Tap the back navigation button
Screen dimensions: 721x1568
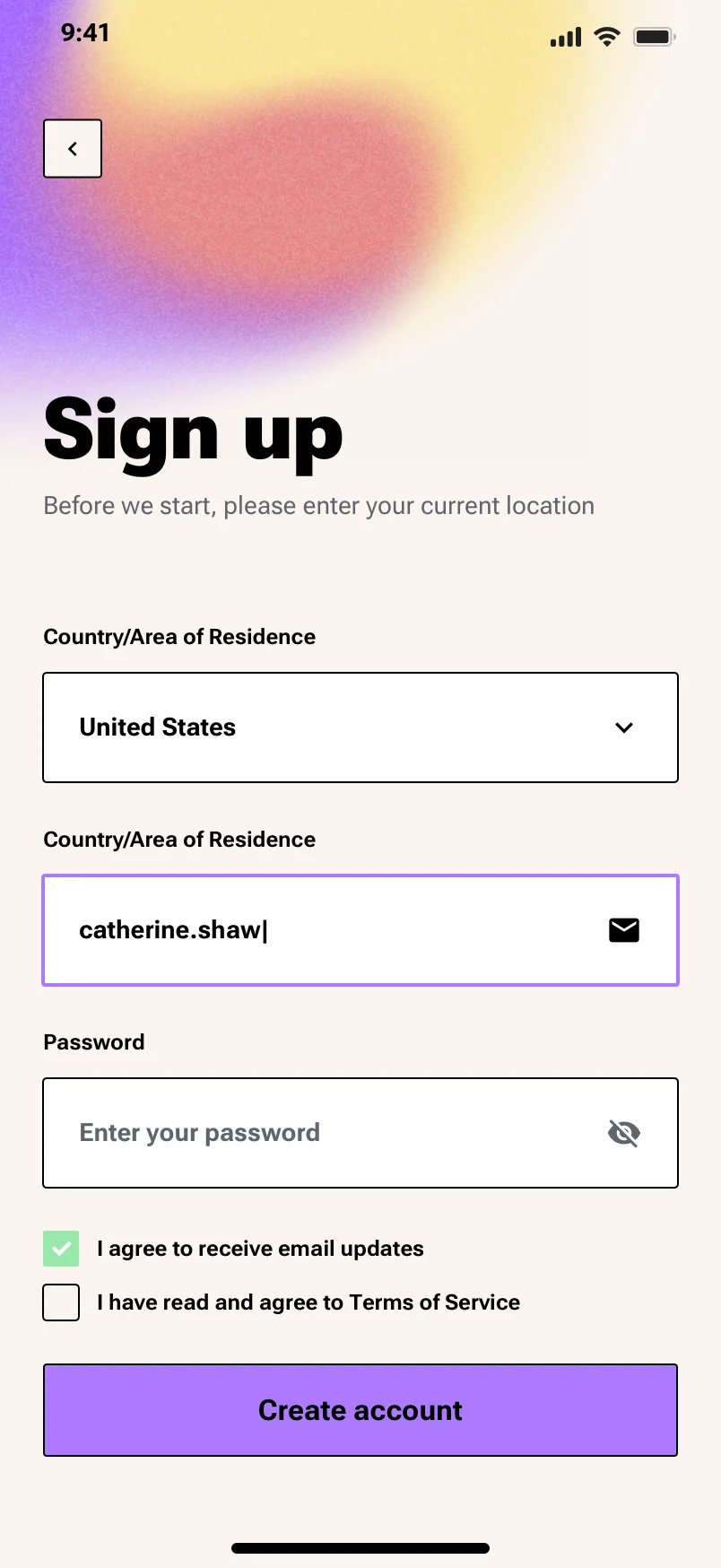point(73,149)
